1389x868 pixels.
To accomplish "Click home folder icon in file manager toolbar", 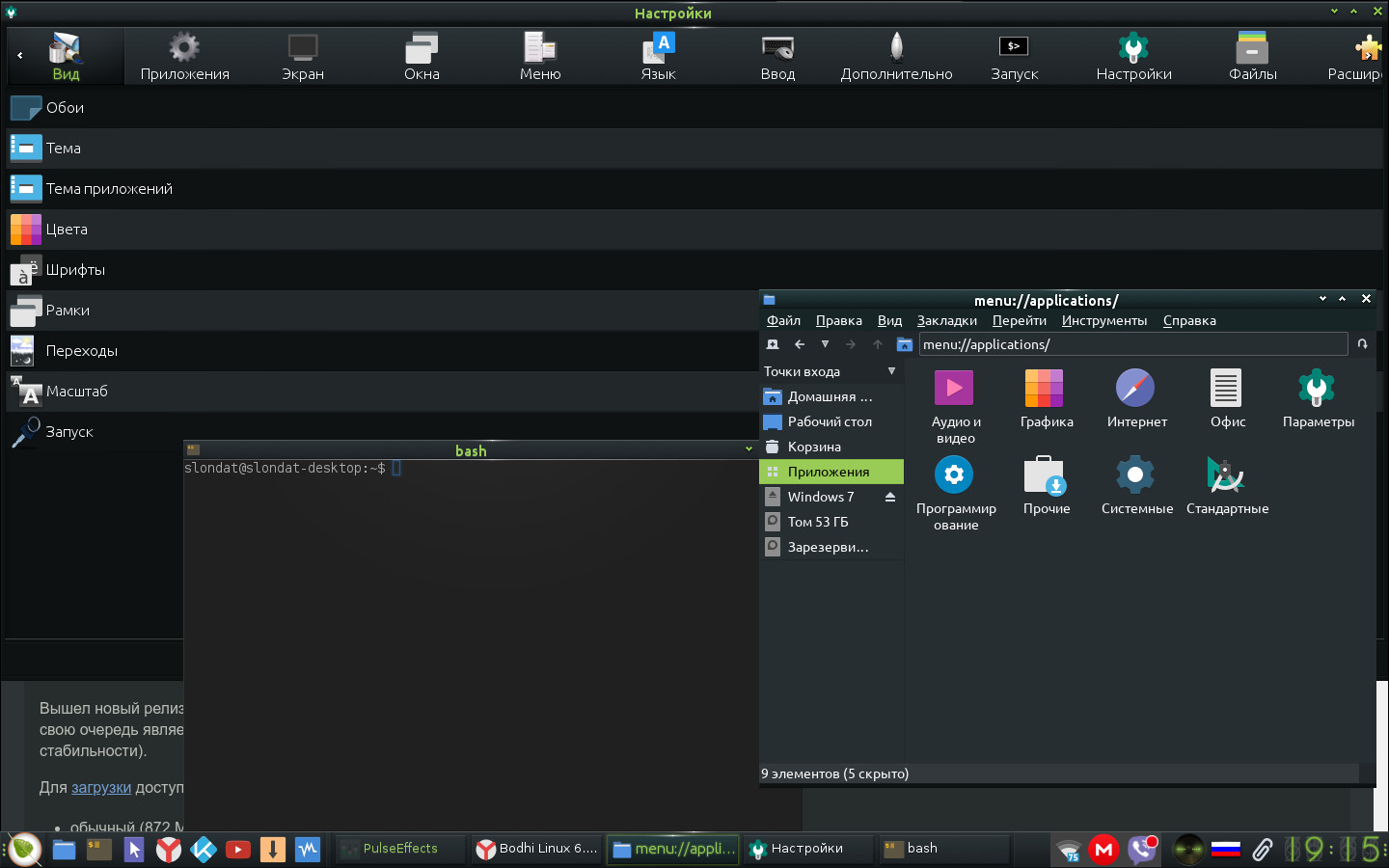I will pos(905,344).
